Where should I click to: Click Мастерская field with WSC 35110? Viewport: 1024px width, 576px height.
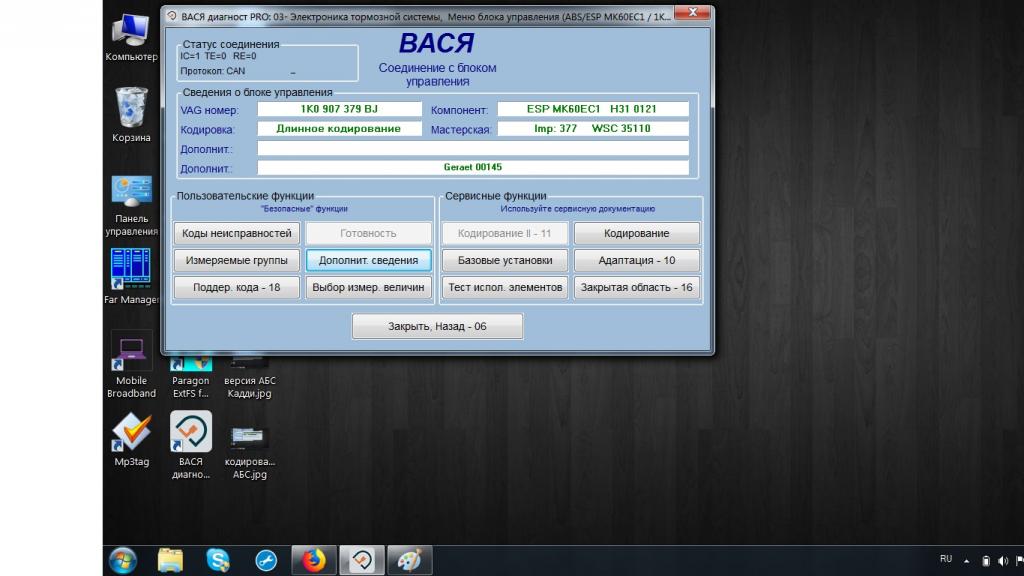point(593,129)
